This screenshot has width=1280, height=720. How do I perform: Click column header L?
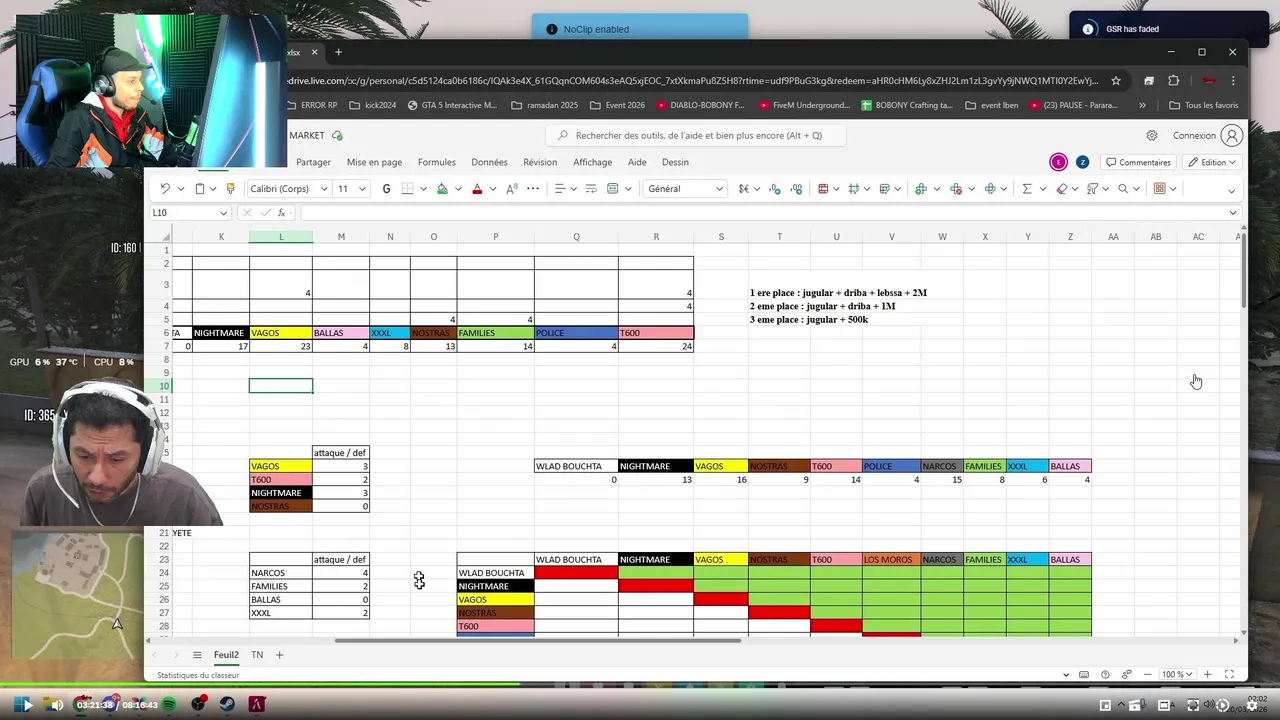coord(281,237)
